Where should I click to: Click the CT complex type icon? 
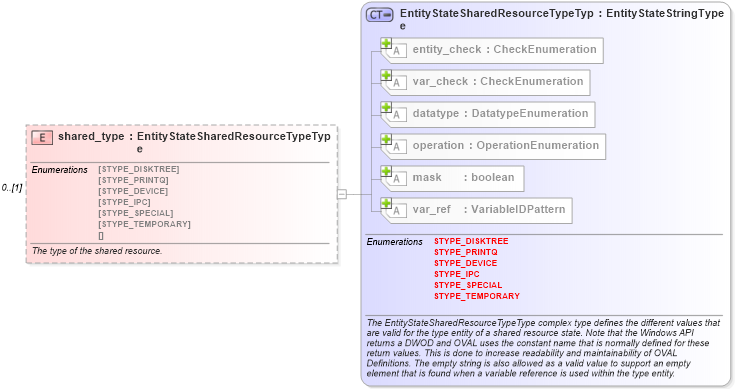point(380,15)
